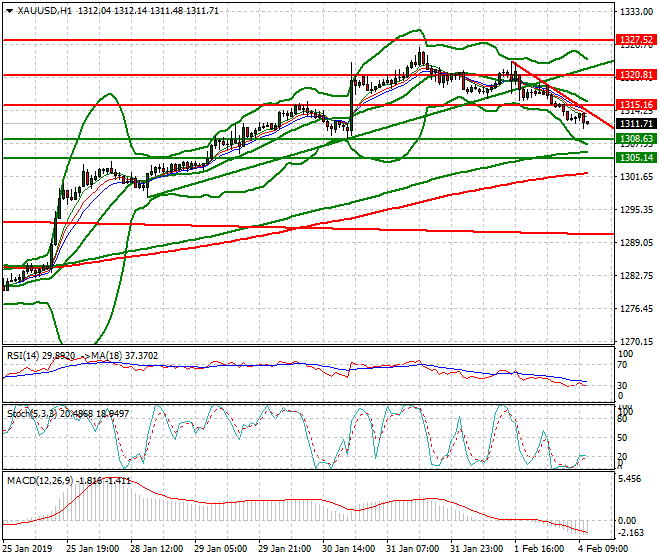Click the 1295.35 price scale value
The image size is (660, 560).
pos(637,210)
